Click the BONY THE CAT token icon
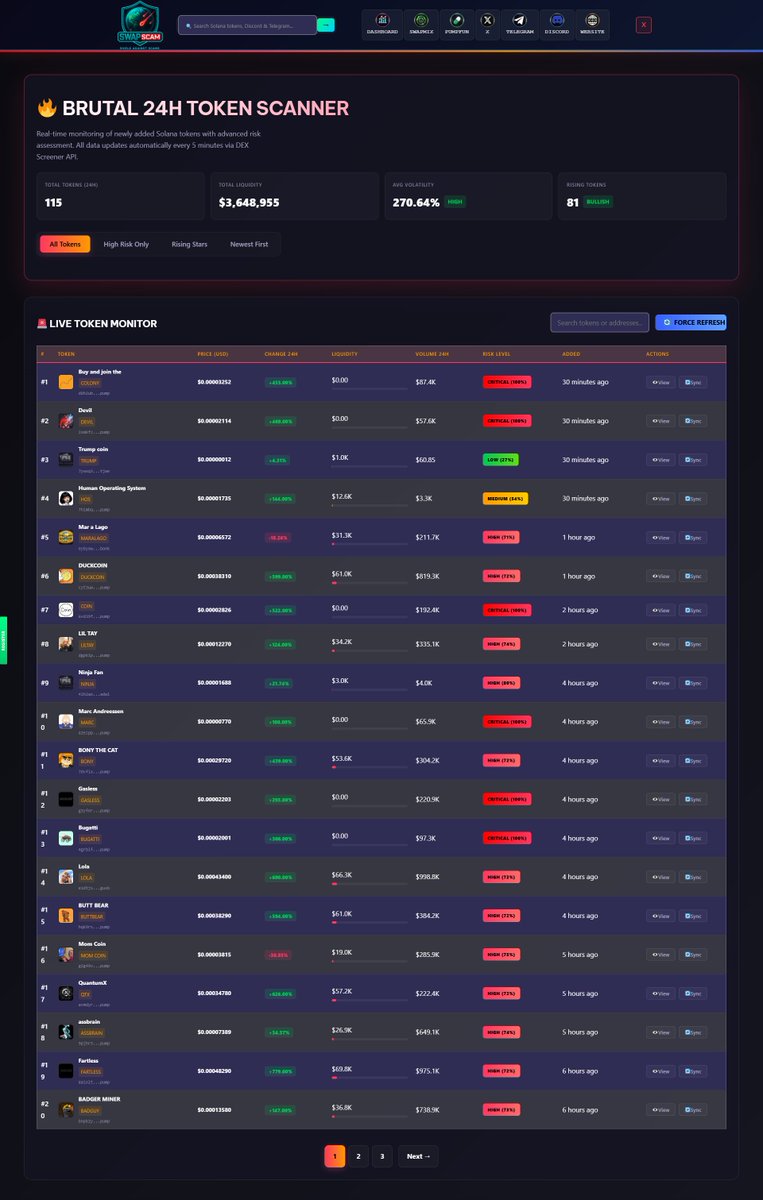This screenshot has width=763, height=1200. (66, 760)
